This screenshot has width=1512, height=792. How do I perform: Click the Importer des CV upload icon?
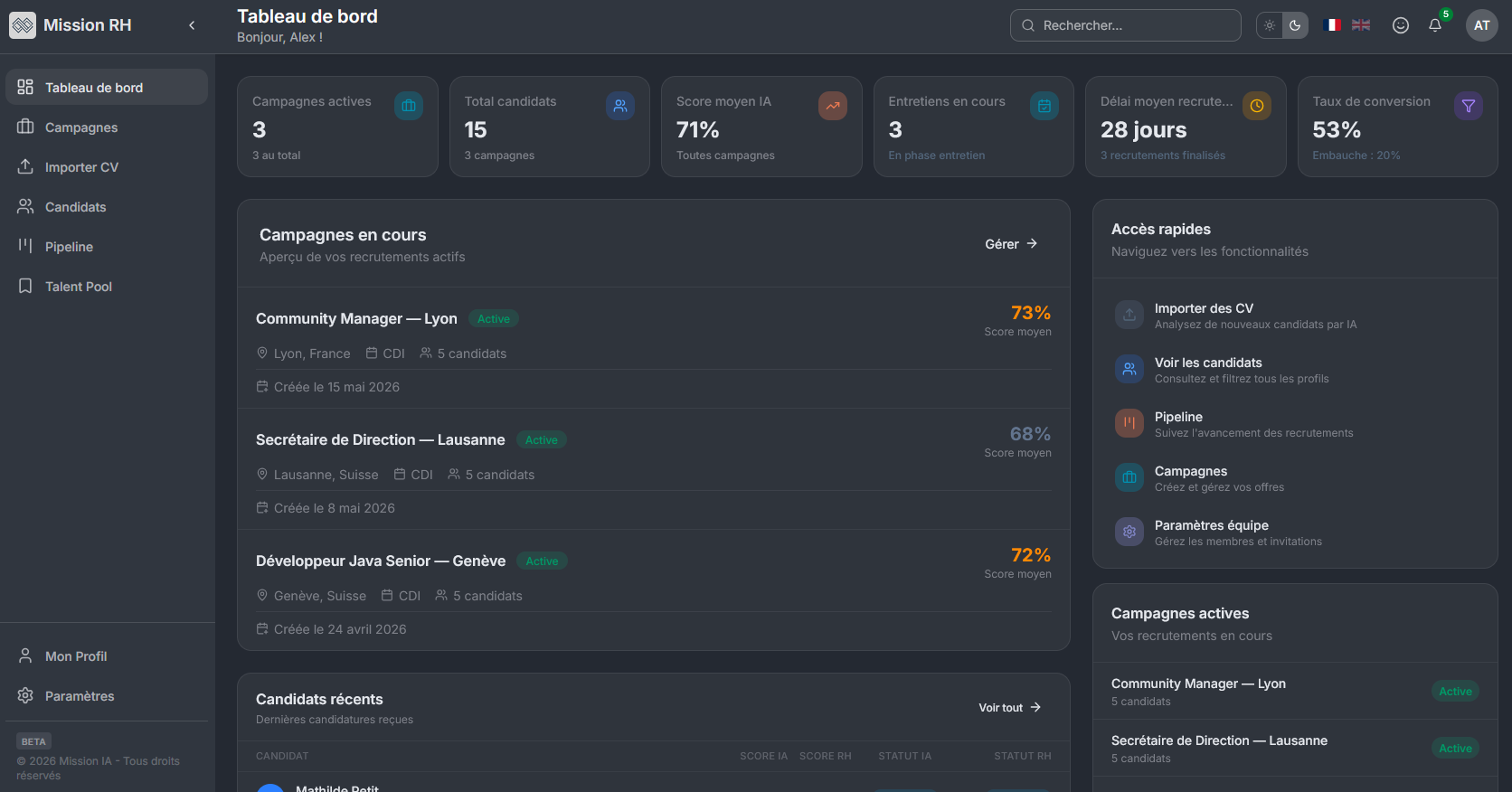1129,315
